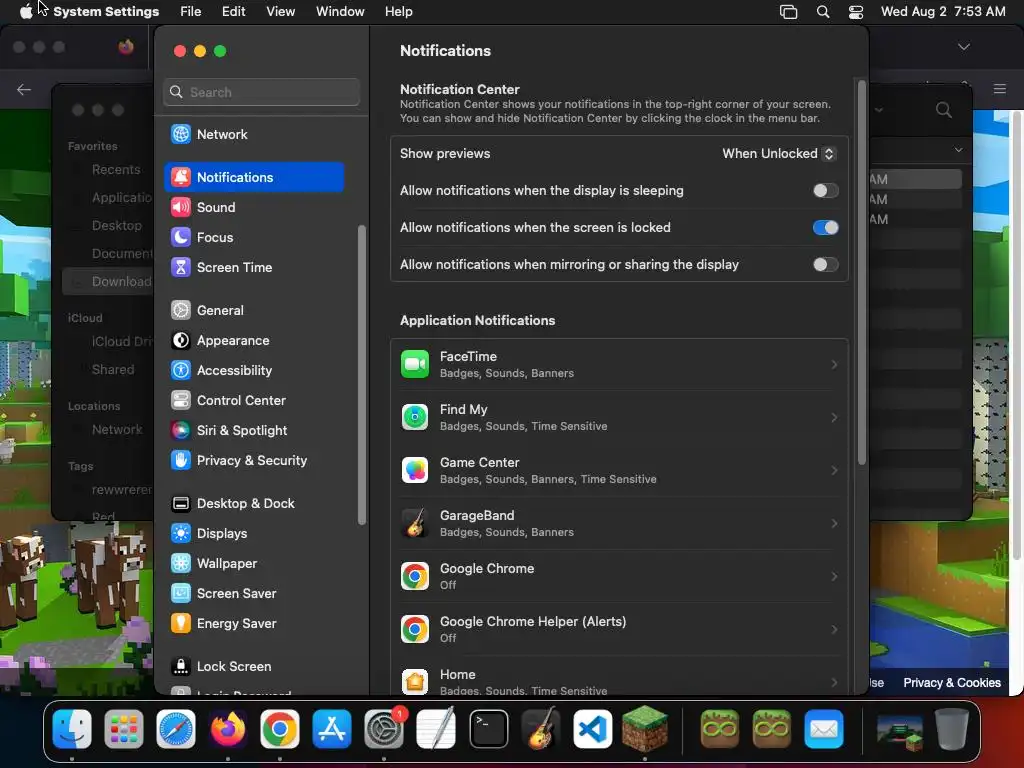Image resolution: width=1024 pixels, height=768 pixels.
Task: Open Desktop & Dock settings
Action: [254, 504]
